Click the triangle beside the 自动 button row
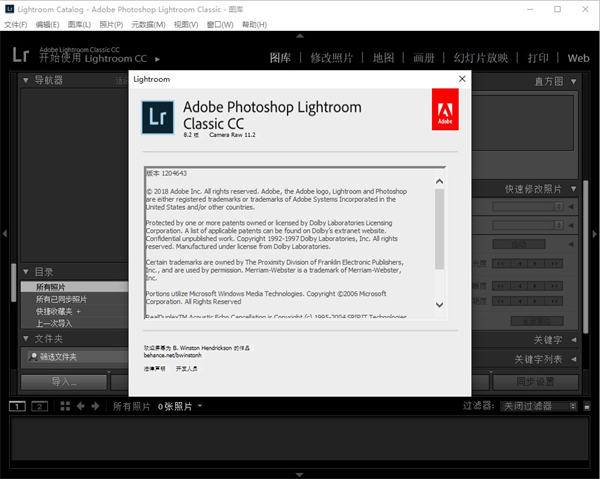 [x=571, y=244]
